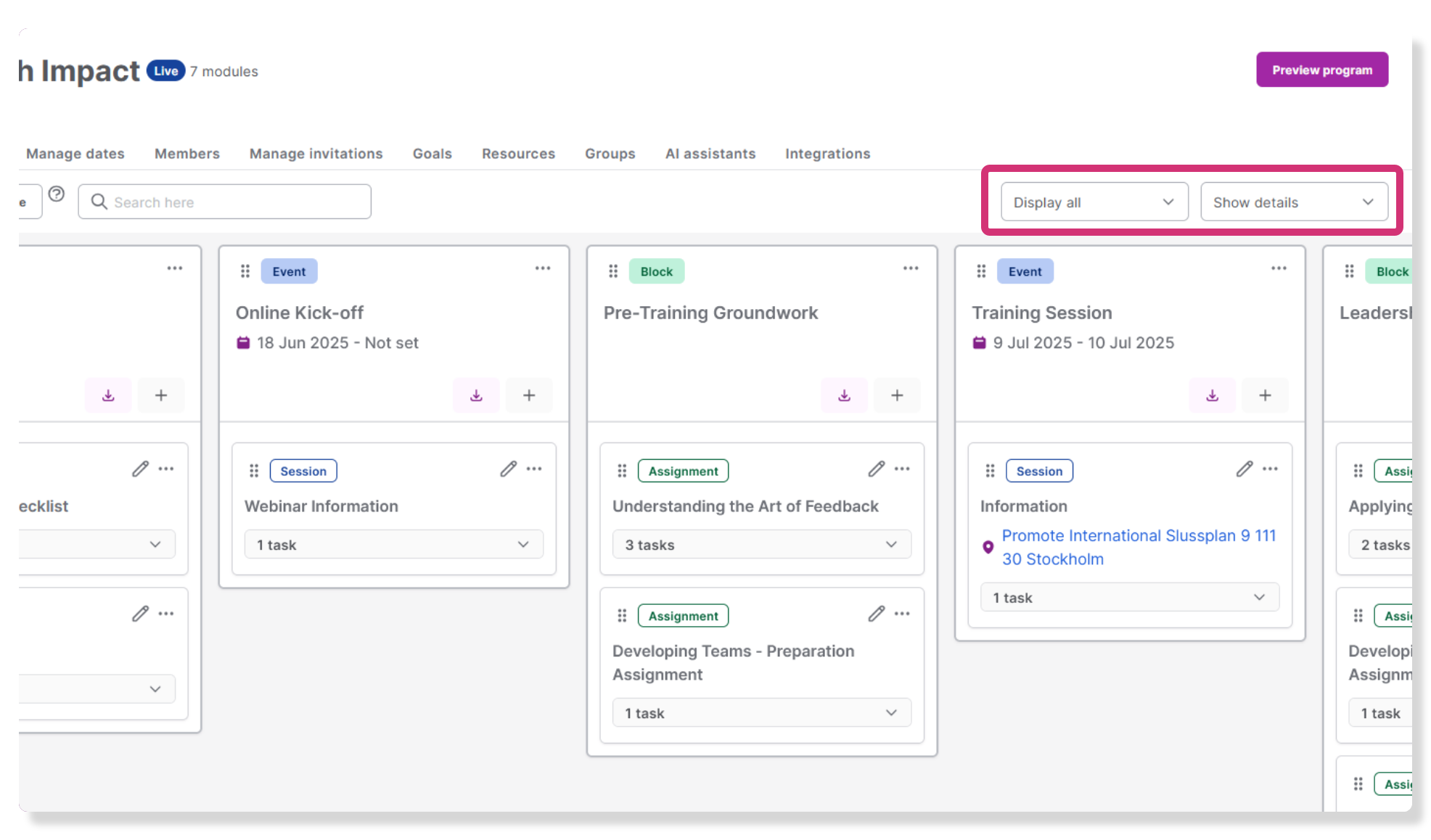
Task: Click the Preview program button
Action: click(1322, 70)
